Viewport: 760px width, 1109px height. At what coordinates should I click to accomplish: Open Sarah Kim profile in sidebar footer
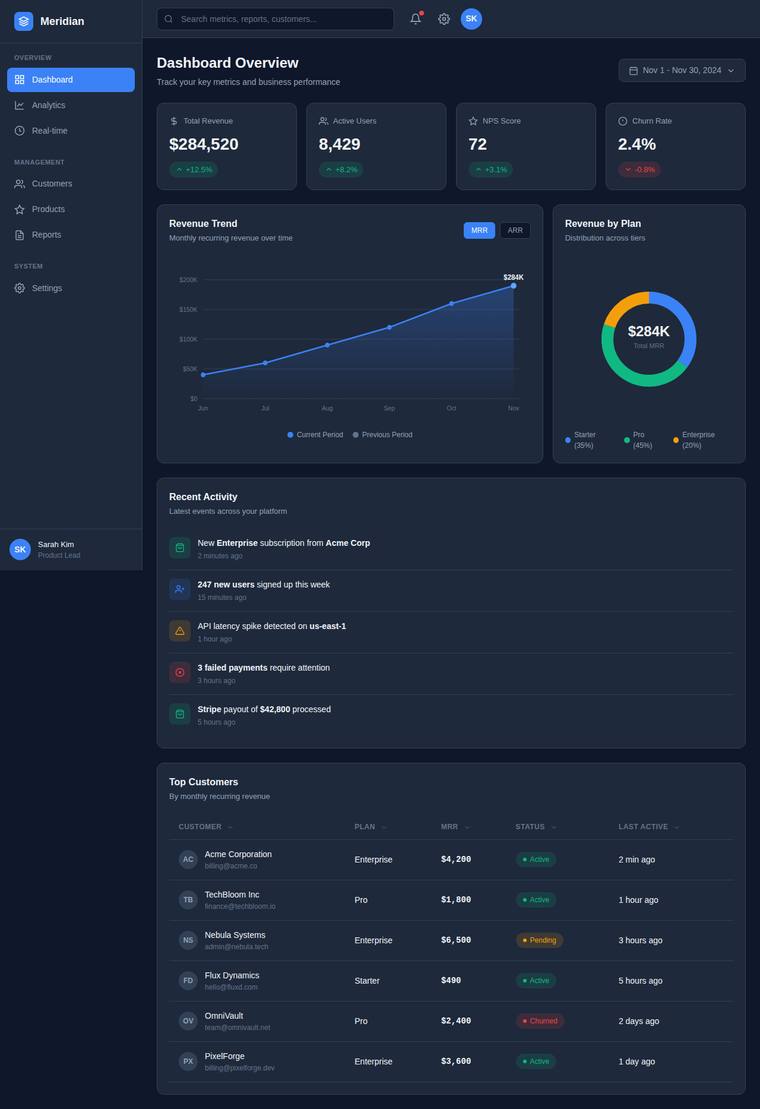[x=71, y=550]
